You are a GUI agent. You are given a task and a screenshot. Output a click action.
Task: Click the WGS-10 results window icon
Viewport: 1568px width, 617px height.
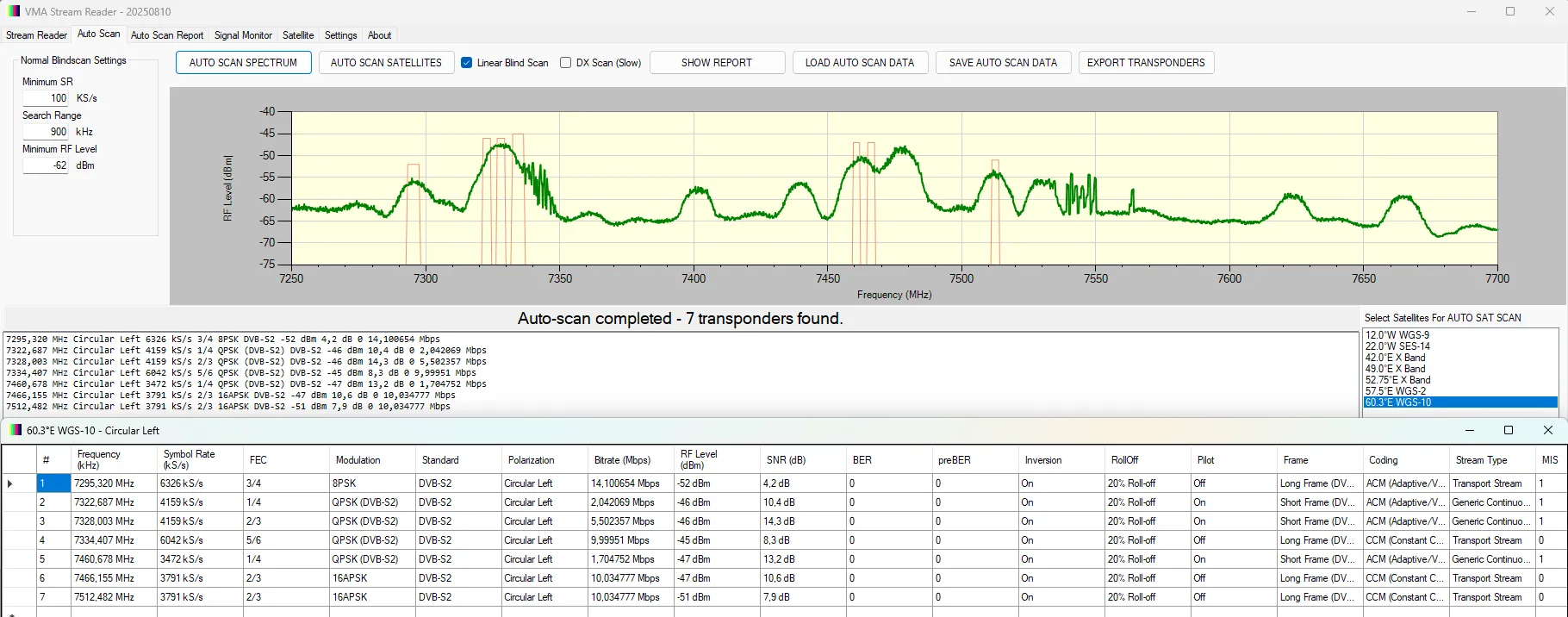pyautogui.click(x=16, y=430)
